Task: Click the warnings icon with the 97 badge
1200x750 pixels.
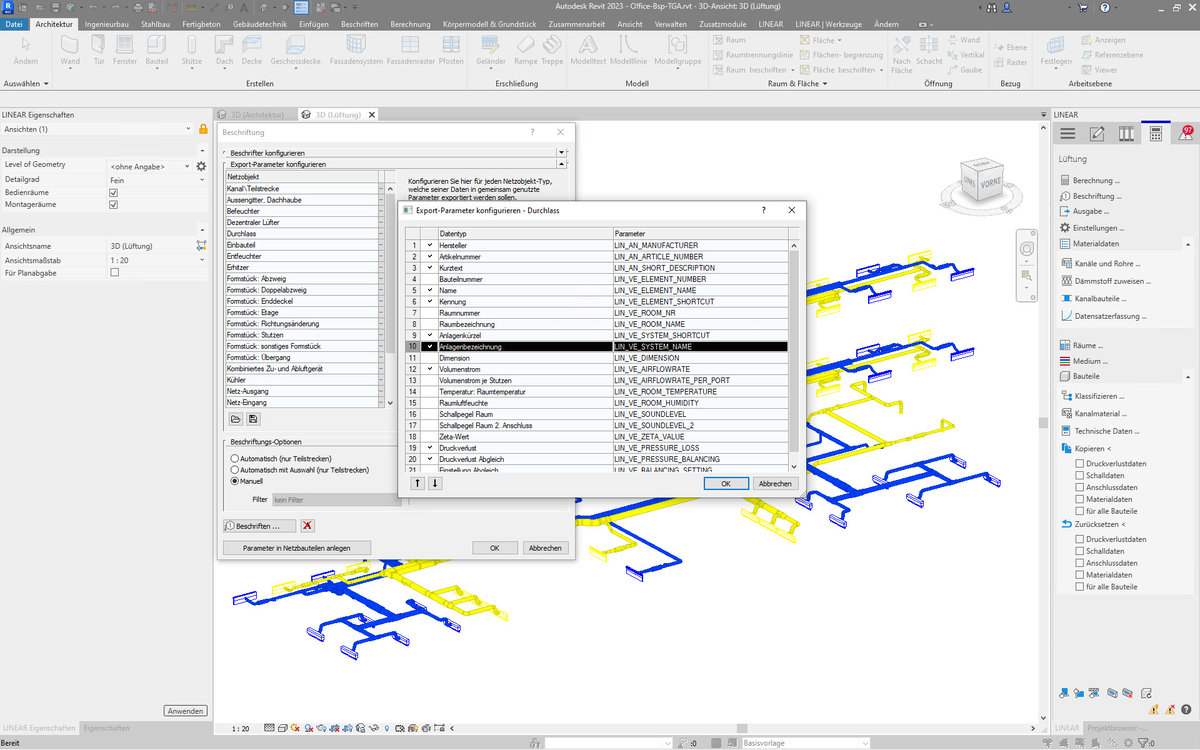Action: [x=1184, y=134]
